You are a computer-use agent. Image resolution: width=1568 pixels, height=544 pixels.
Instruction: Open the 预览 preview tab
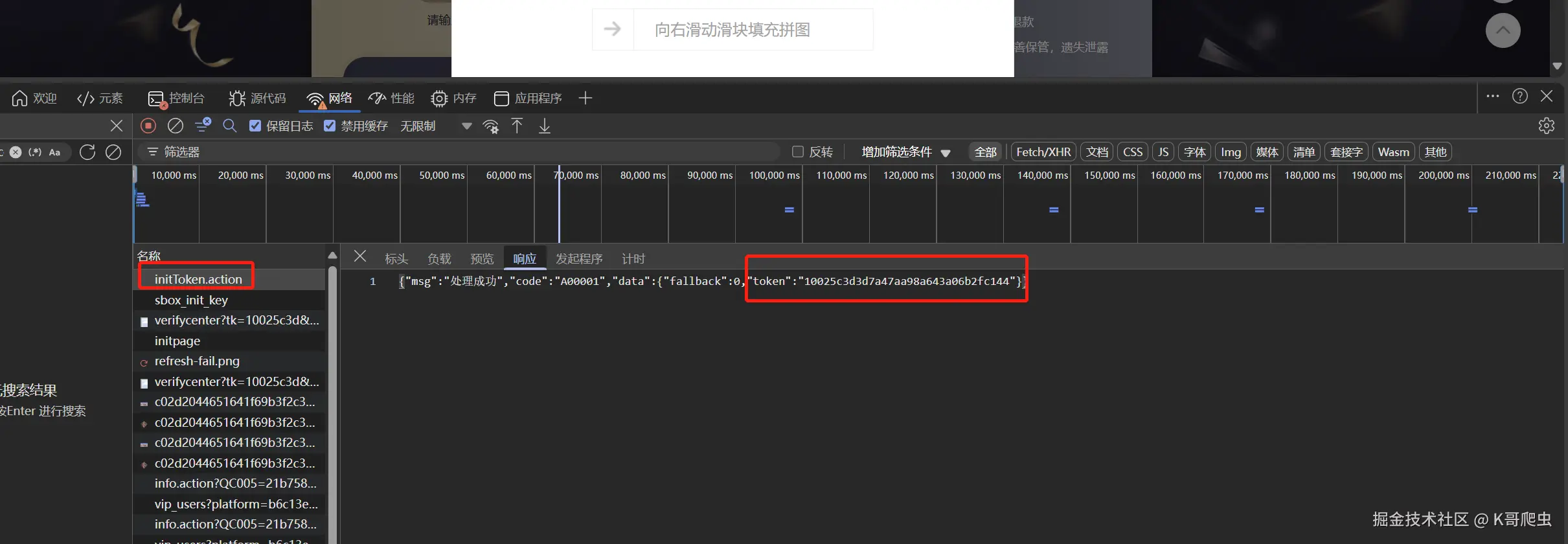tap(482, 259)
